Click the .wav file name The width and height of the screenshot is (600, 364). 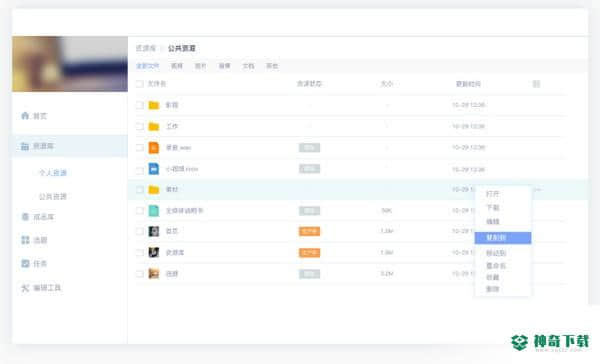click(x=178, y=147)
